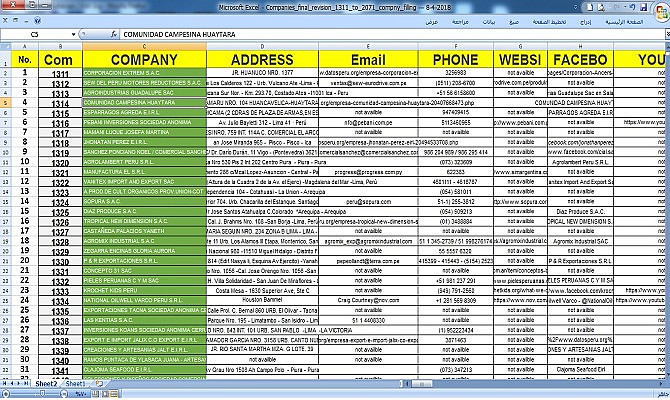Open the عرض (View) ribbon tab
Screen dimensions: 670x400
click(x=432, y=21)
